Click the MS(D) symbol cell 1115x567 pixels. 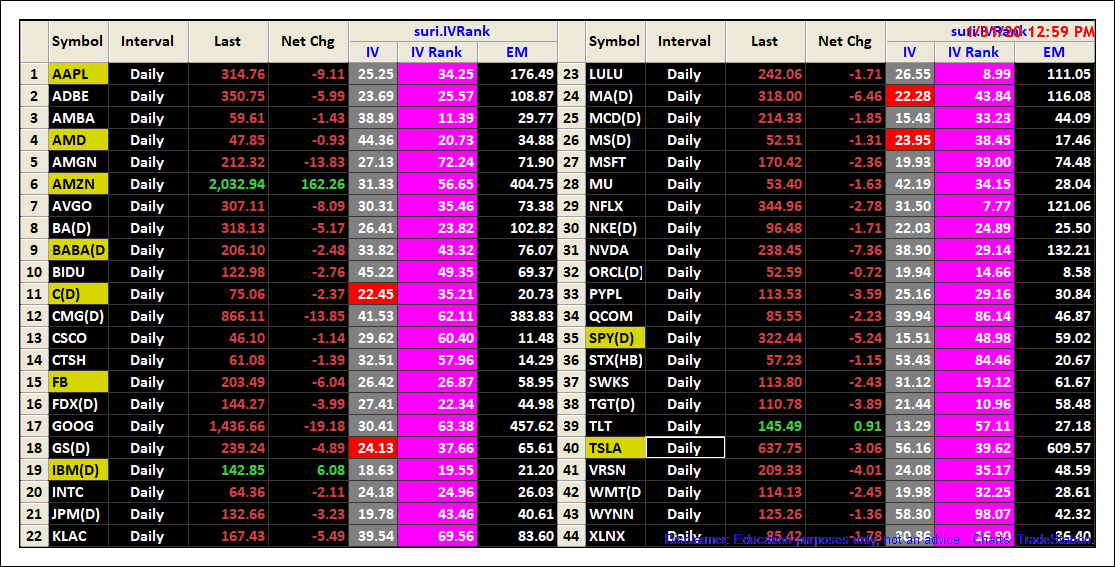615,140
